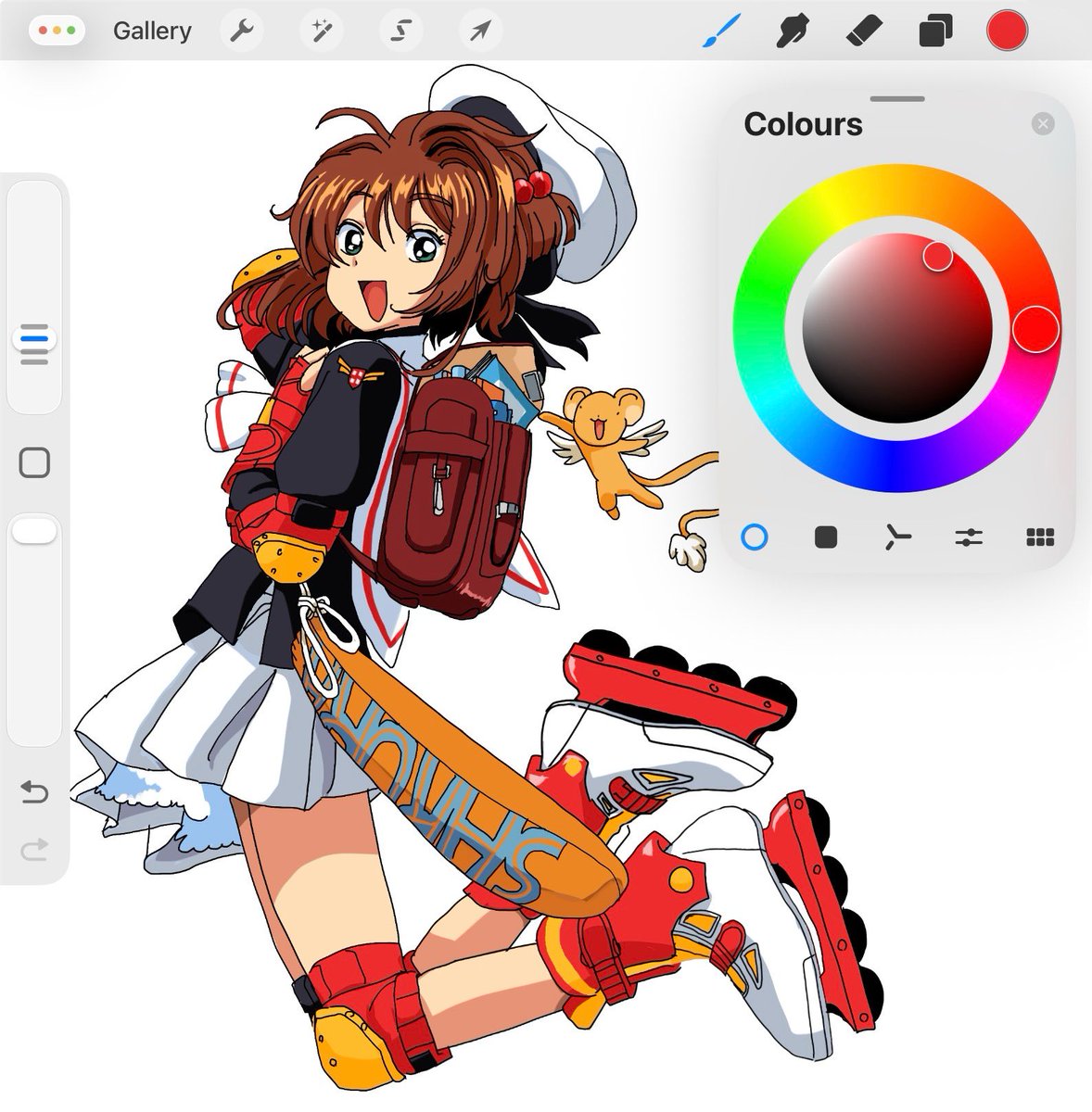Switch to Value sliders colour tab

[x=969, y=537]
